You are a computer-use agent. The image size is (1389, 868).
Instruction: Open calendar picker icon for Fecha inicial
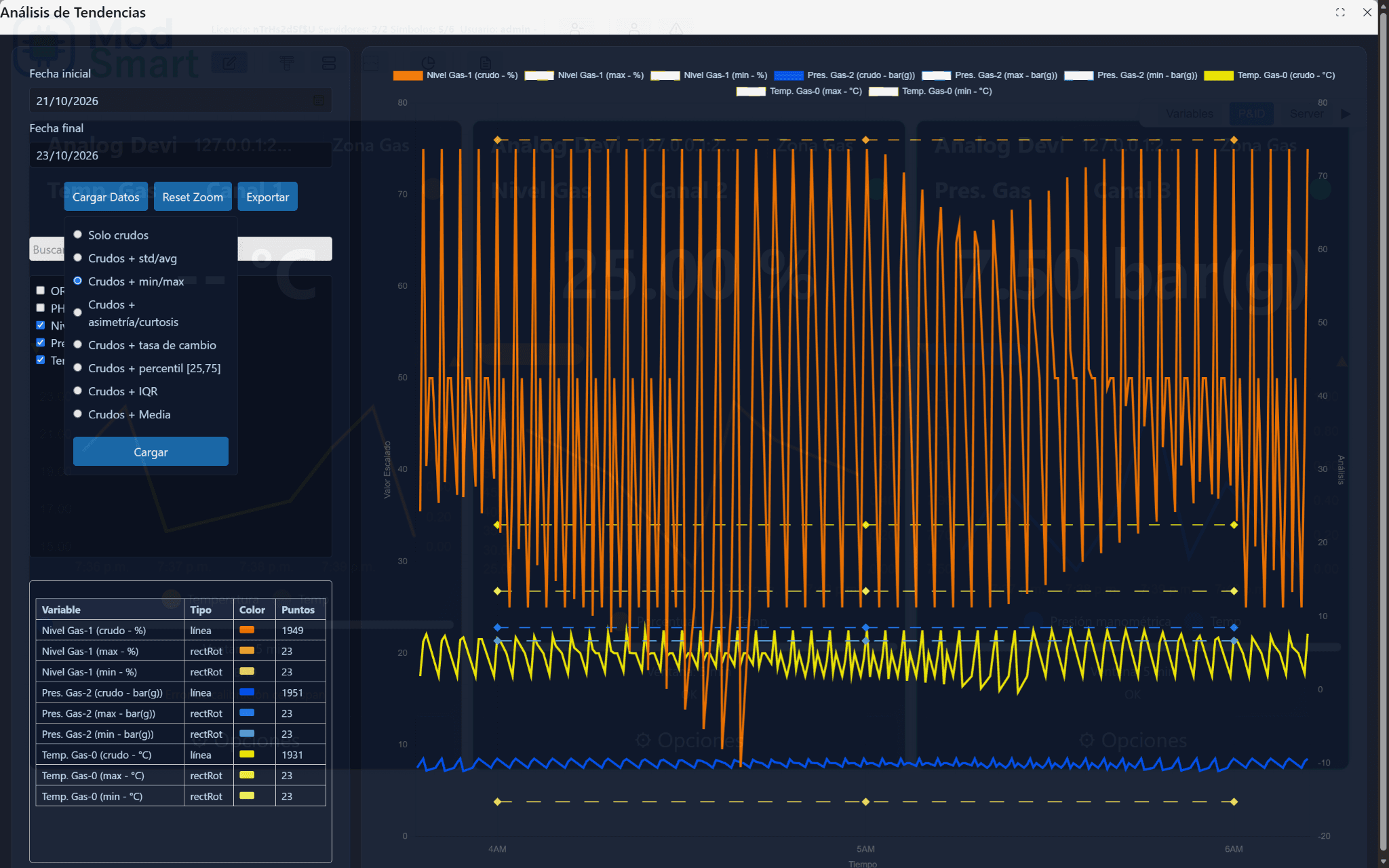click(x=319, y=101)
